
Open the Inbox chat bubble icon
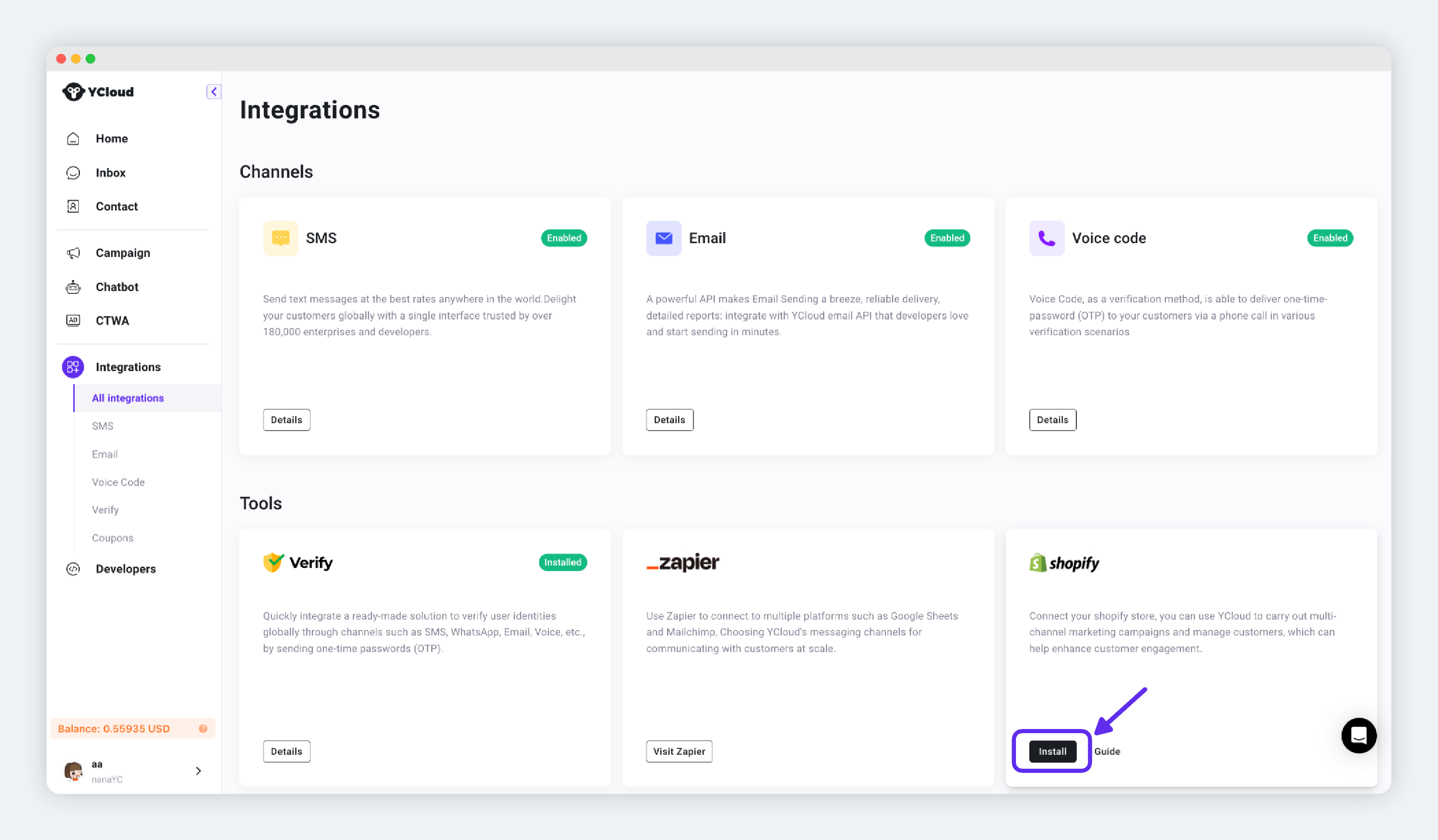click(73, 173)
